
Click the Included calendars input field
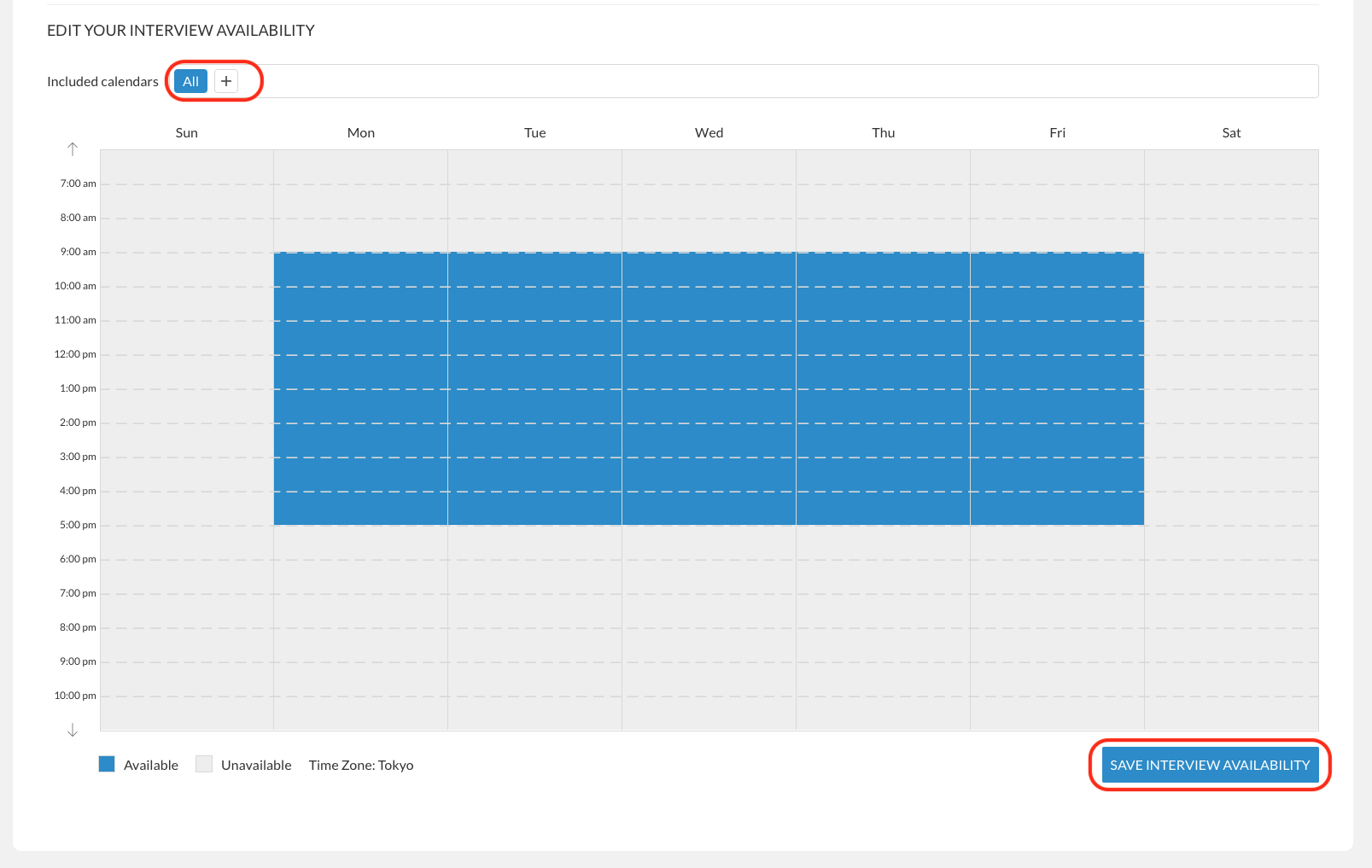(768, 80)
